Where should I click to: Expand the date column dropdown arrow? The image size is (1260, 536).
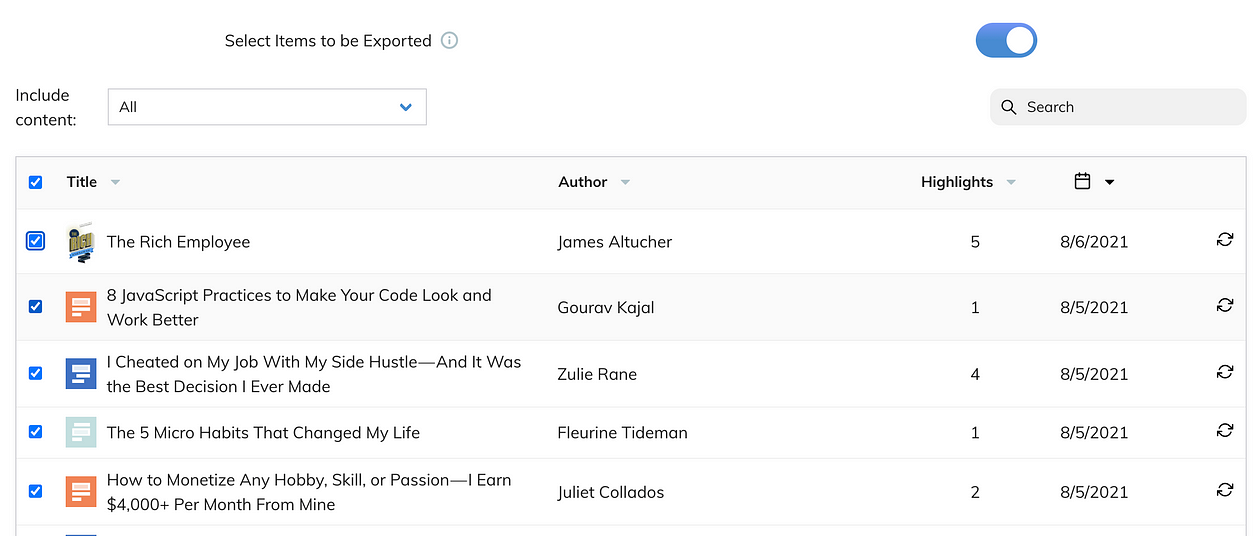[x=1109, y=182]
